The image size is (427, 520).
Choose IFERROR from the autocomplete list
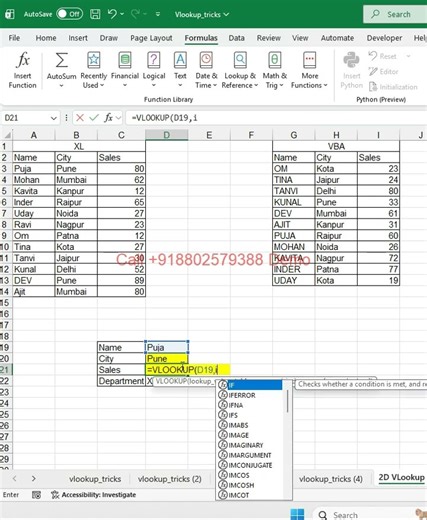250,395
